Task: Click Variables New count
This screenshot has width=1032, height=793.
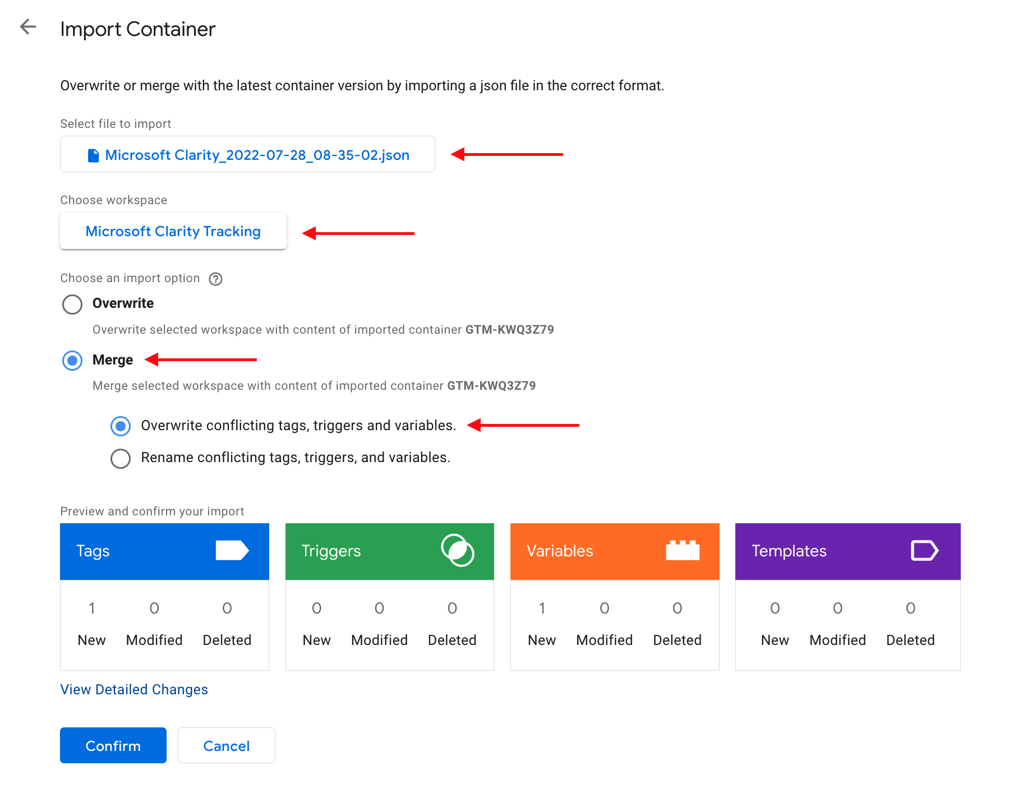Action: (x=542, y=608)
